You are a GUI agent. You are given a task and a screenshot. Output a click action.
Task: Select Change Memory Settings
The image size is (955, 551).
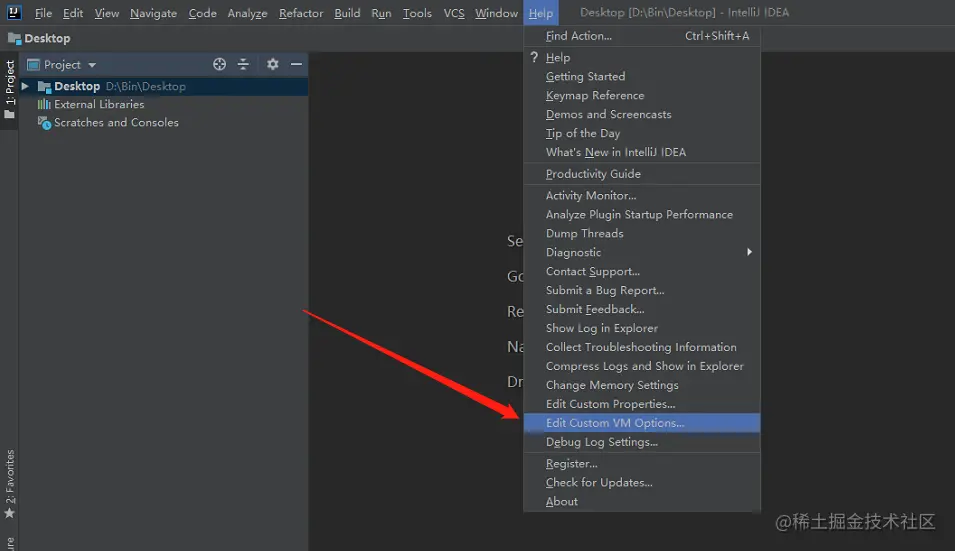pos(642,385)
